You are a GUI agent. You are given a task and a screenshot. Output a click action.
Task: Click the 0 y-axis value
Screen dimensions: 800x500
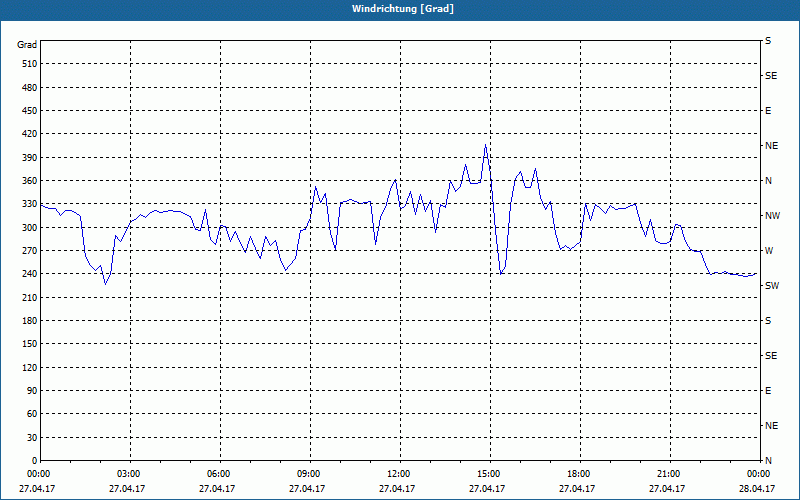pyautogui.click(x=34, y=461)
